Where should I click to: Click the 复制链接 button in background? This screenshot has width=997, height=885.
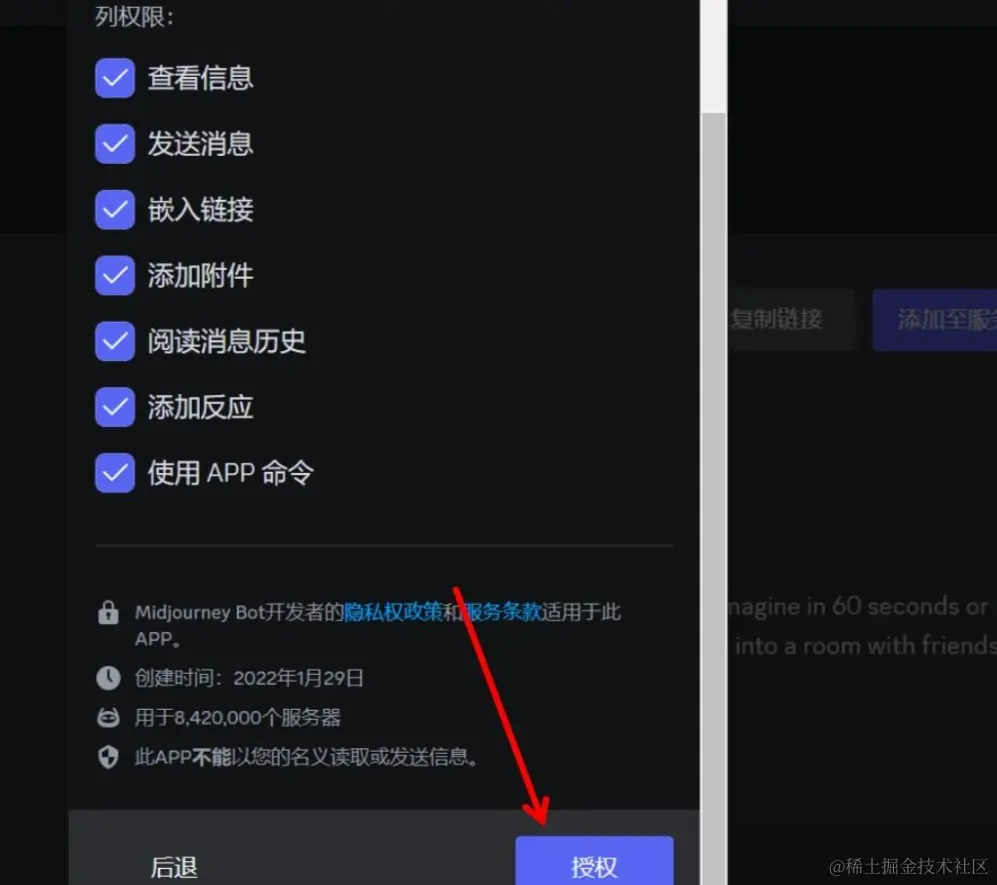(x=778, y=319)
